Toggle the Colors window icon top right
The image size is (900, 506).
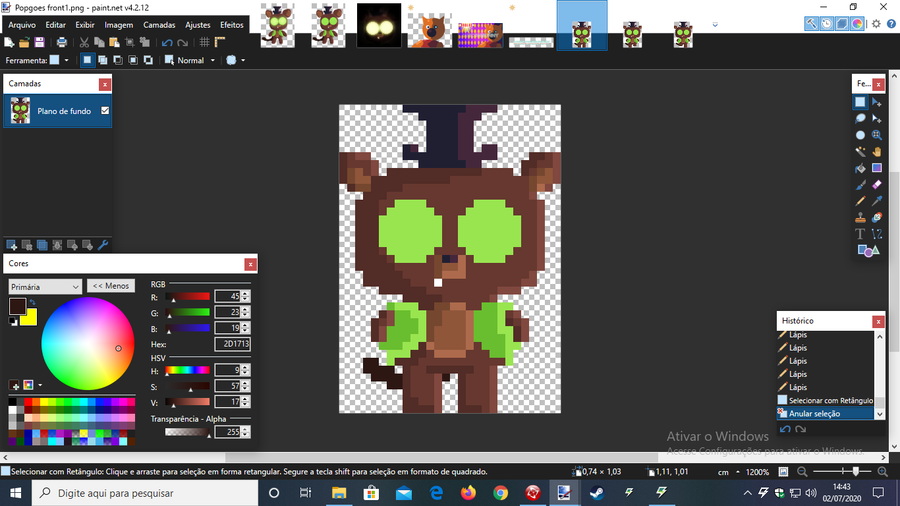coord(857,24)
